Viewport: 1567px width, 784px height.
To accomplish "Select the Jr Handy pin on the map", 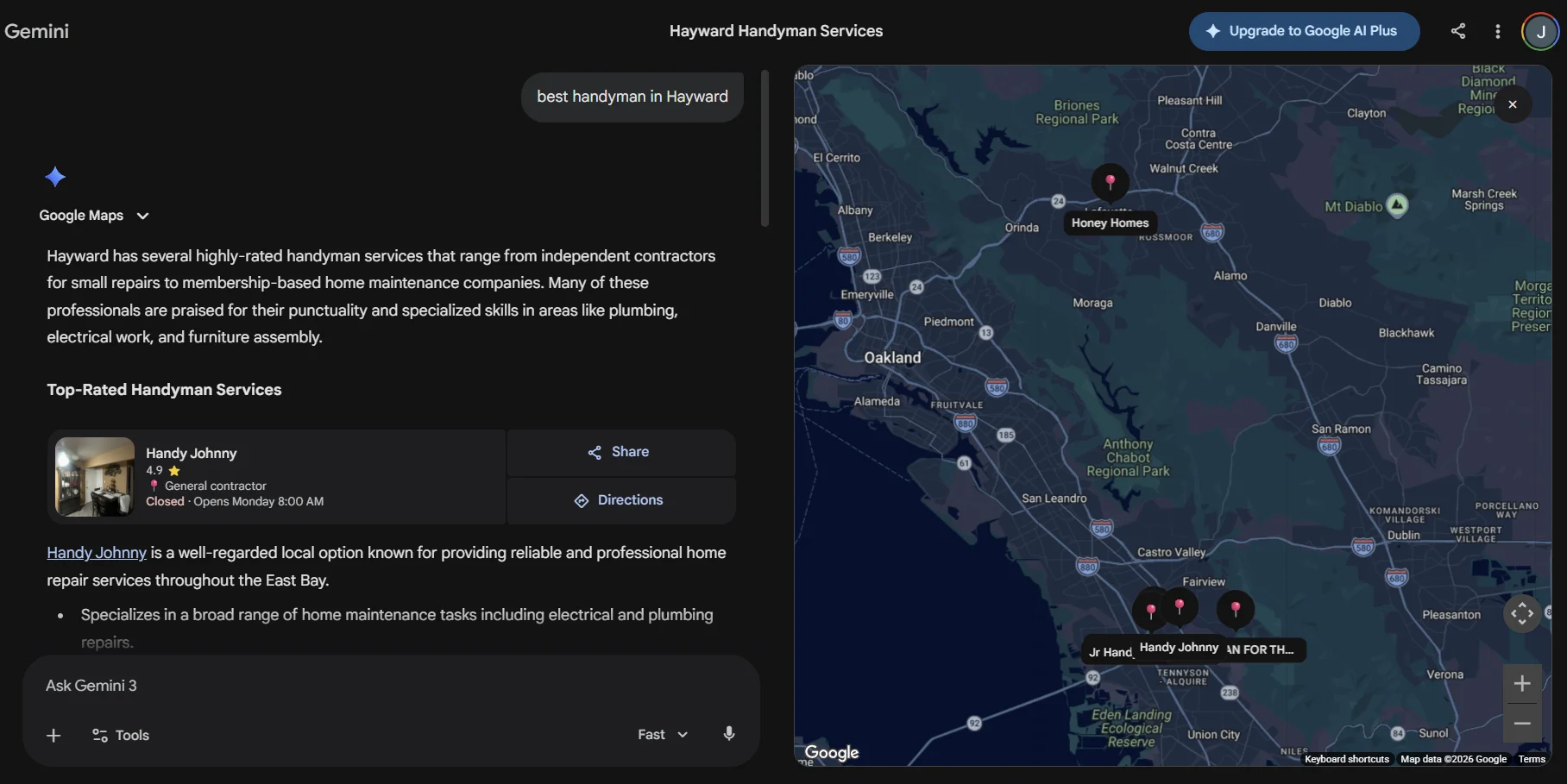I will click(x=1151, y=610).
